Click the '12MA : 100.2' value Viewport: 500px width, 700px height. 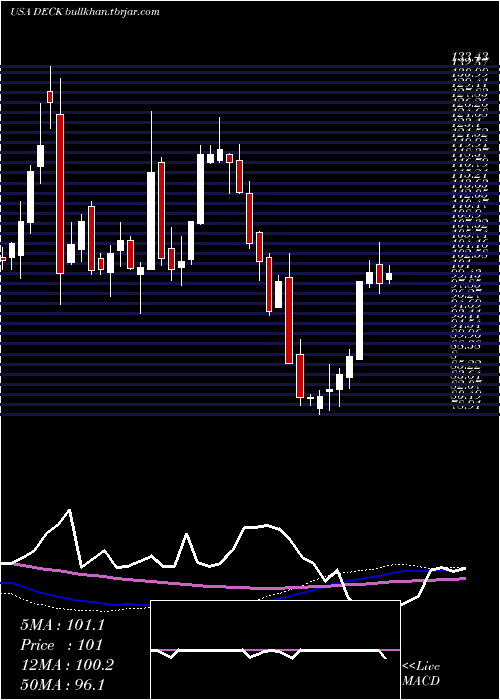(67, 665)
